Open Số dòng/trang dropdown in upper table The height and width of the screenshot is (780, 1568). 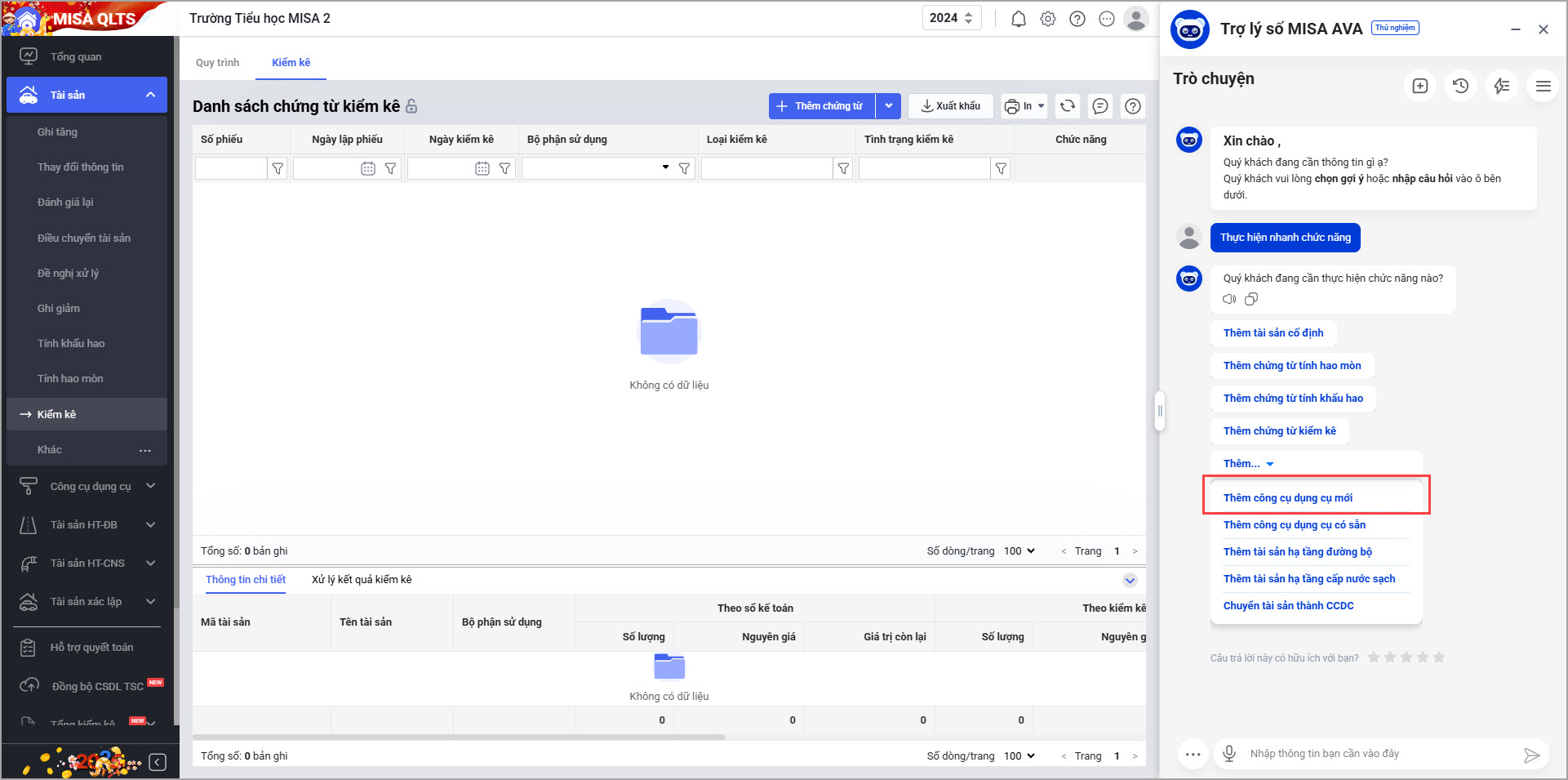(1019, 551)
